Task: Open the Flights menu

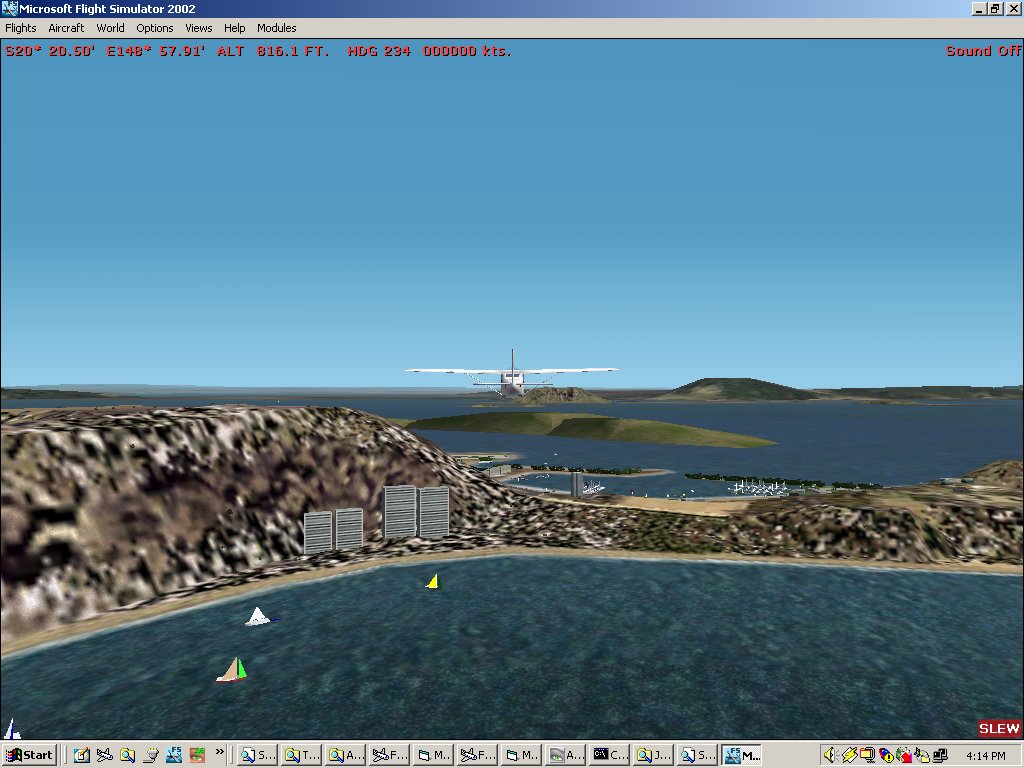Action: (21, 28)
